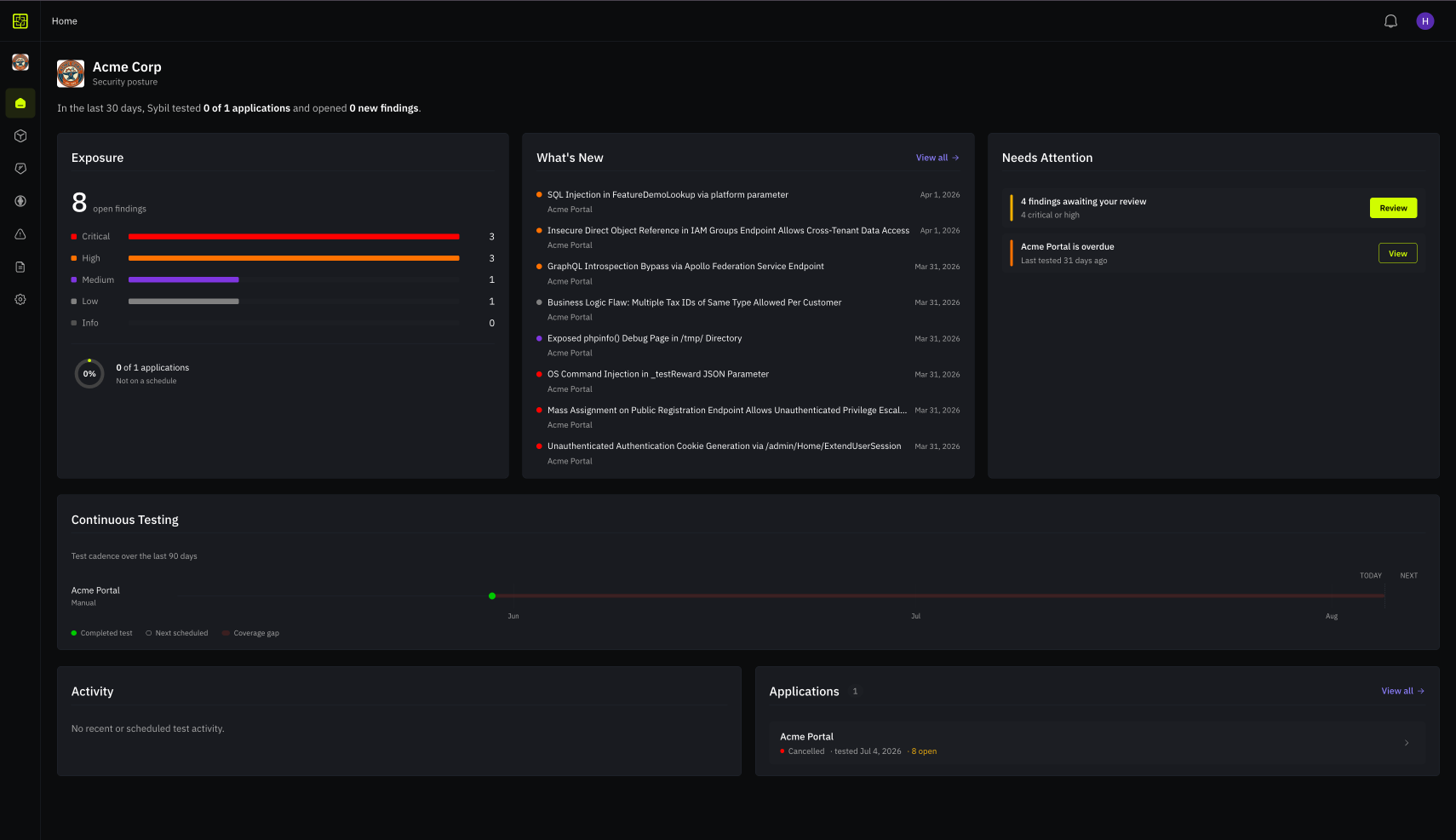Click the Critical severity bar
This screenshot has height=840, width=1456.
pyautogui.click(x=294, y=237)
